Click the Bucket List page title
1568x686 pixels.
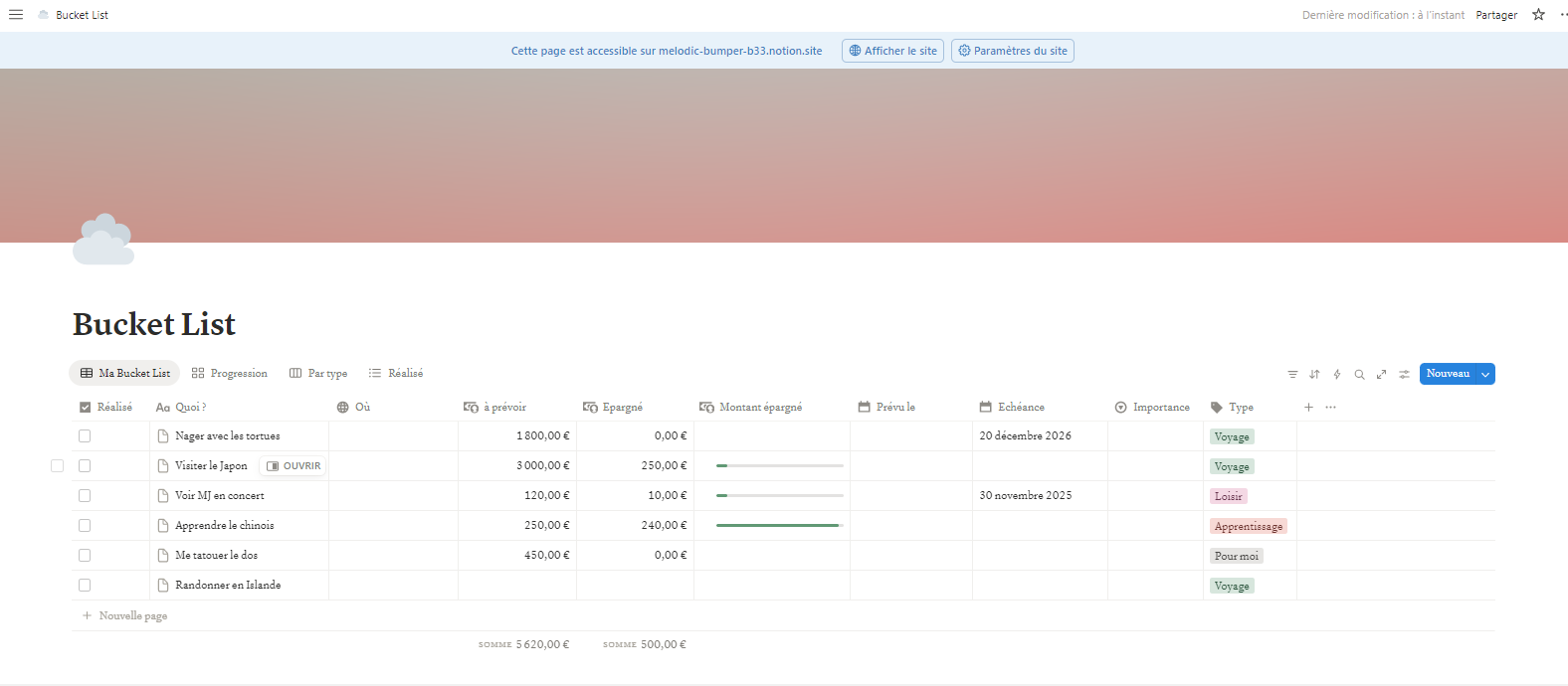pyautogui.click(x=154, y=324)
